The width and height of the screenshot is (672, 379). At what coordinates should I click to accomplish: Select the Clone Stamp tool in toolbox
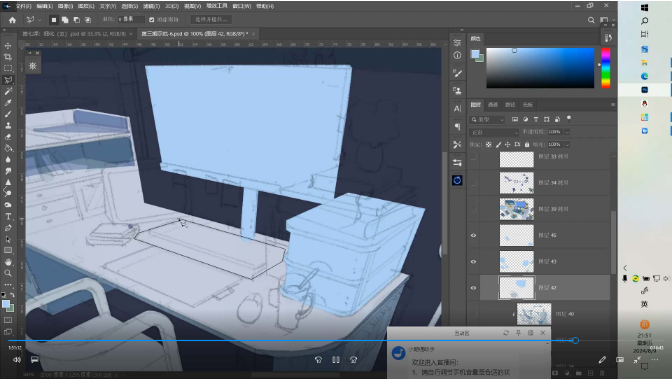[8, 126]
